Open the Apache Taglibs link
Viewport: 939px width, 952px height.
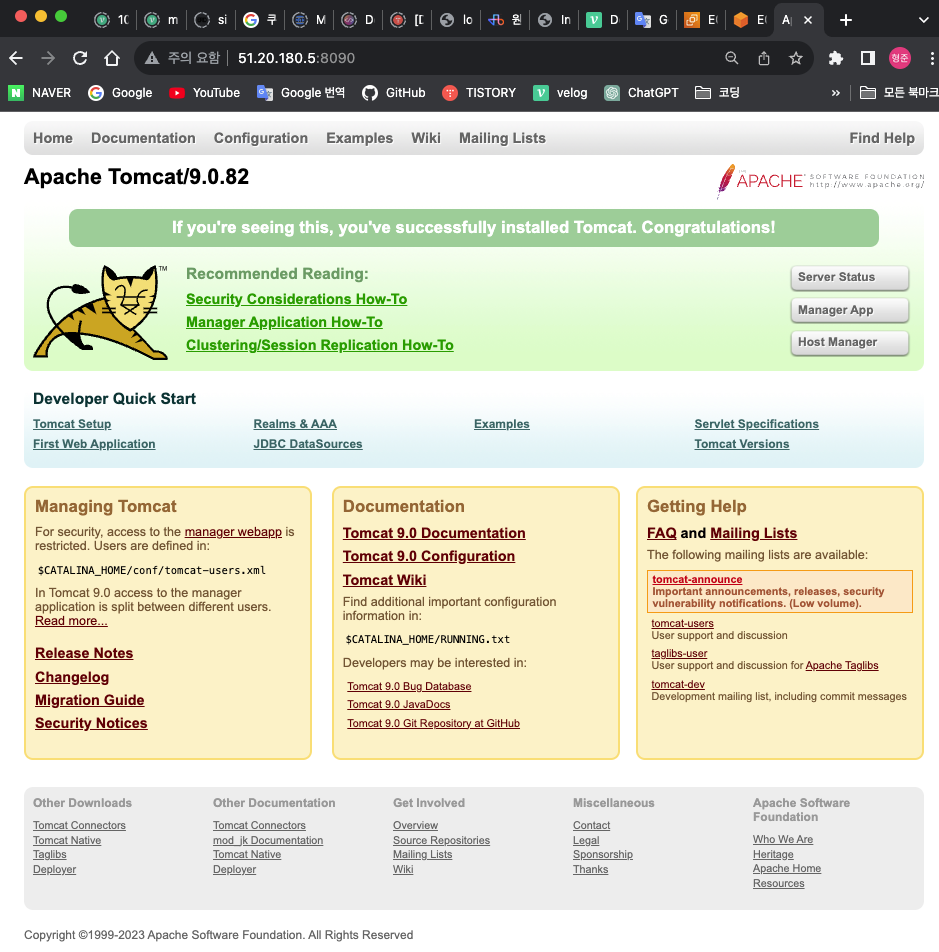[x=842, y=665]
